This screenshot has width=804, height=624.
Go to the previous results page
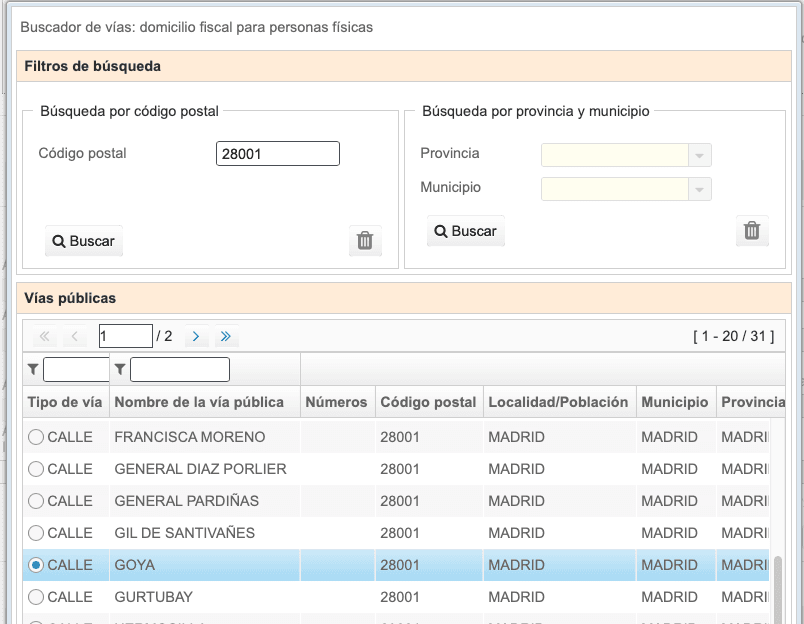tap(75, 337)
